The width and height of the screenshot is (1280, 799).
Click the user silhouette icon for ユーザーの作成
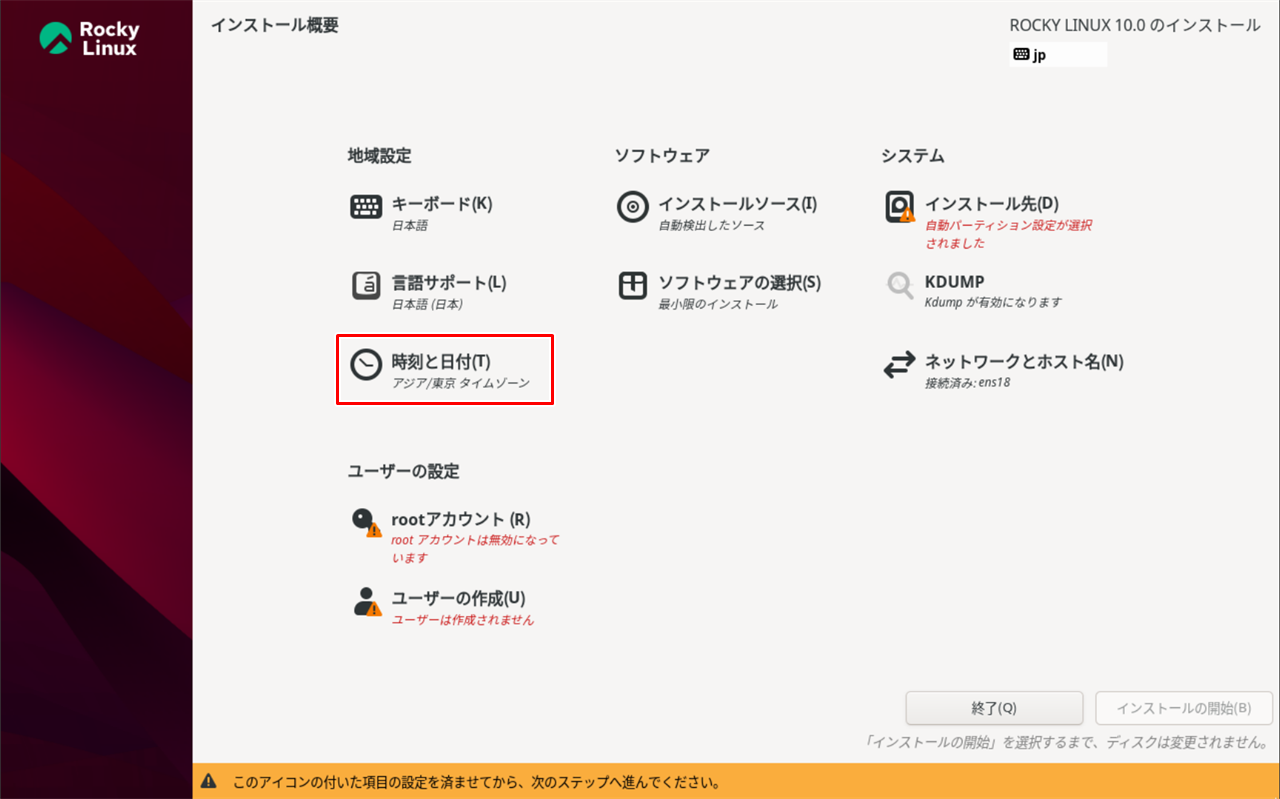pyautogui.click(x=366, y=601)
